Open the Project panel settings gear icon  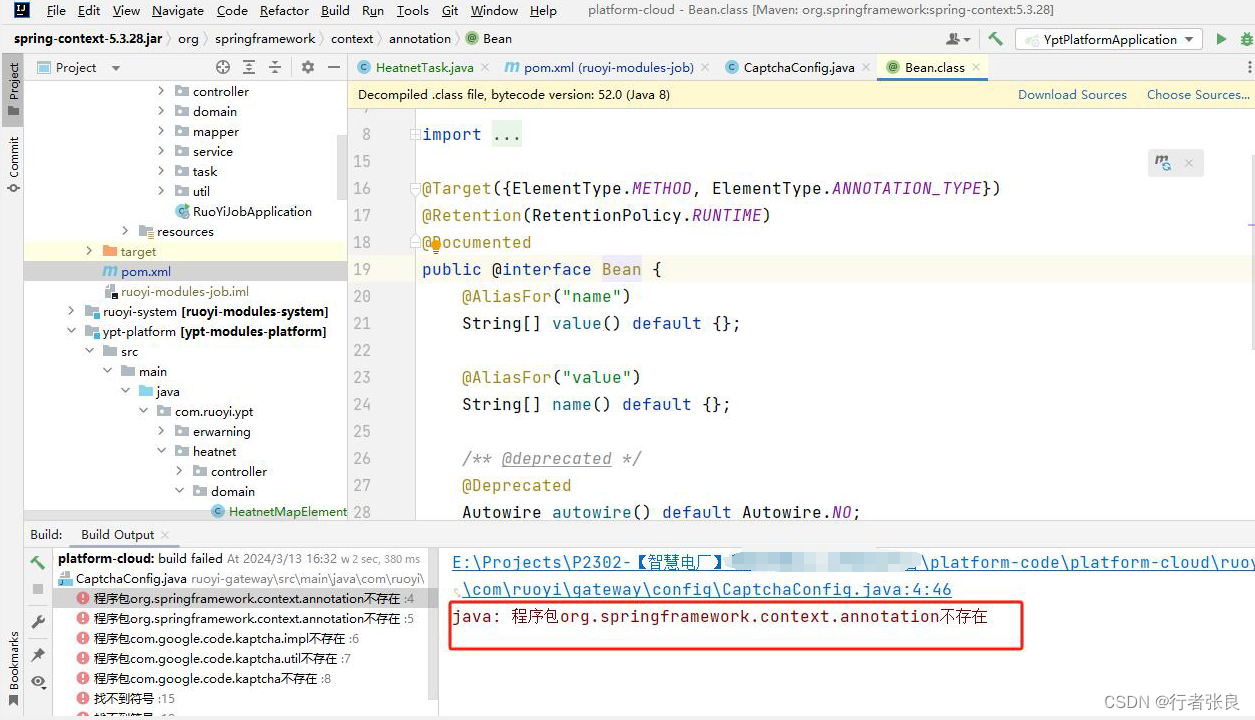pyautogui.click(x=308, y=67)
